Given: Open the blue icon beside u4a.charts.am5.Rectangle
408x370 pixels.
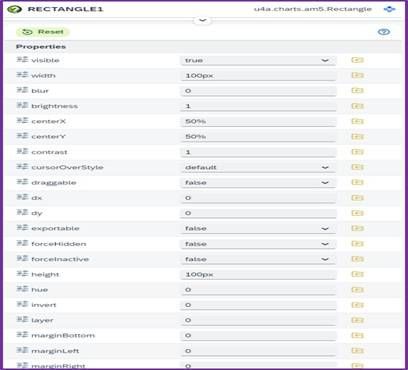Looking at the screenshot, I should [x=389, y=9].
